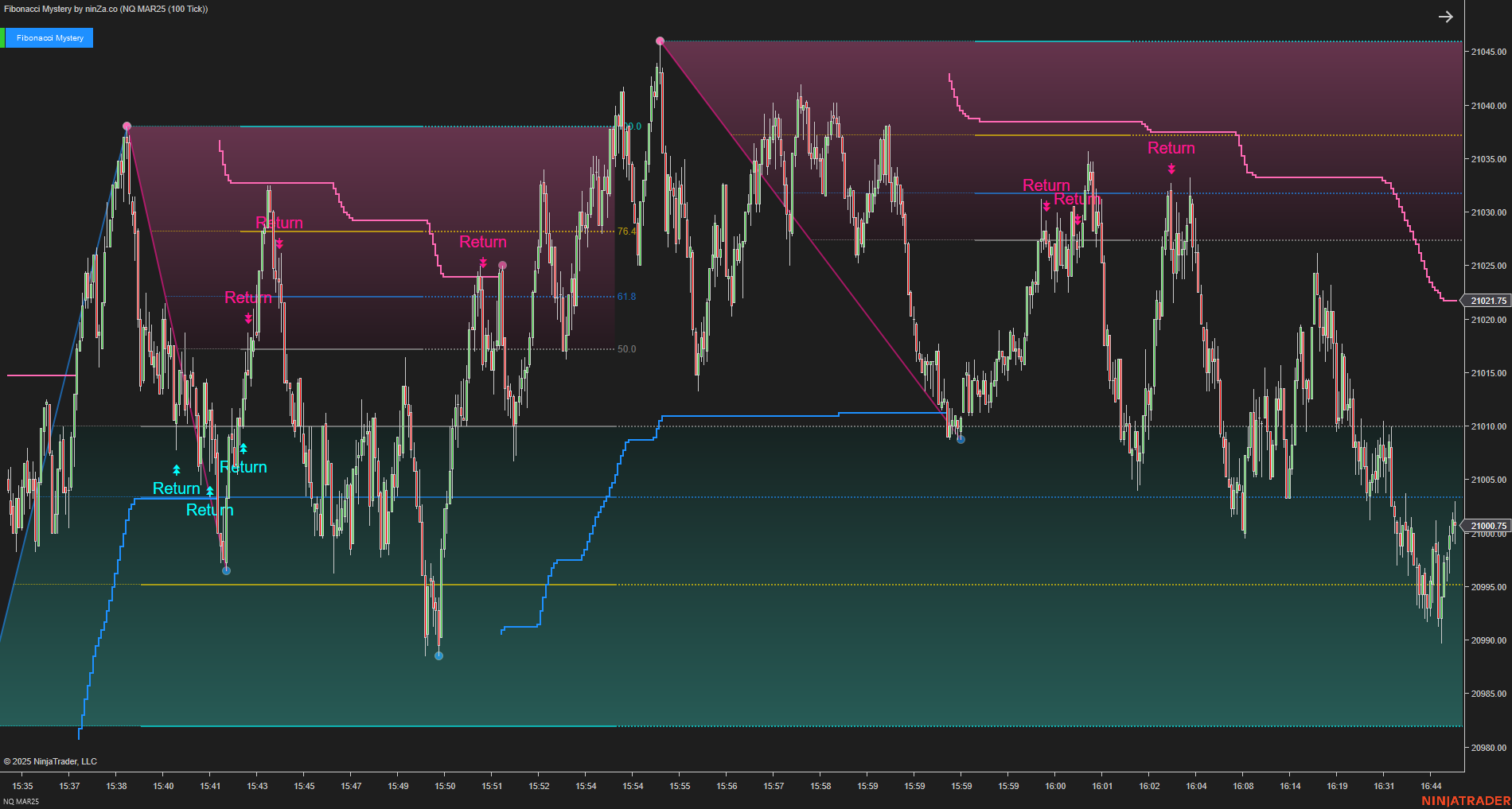Open the NQ MAR25 data series tab
Screen dimensions: 1512x809
click(20, 799)
